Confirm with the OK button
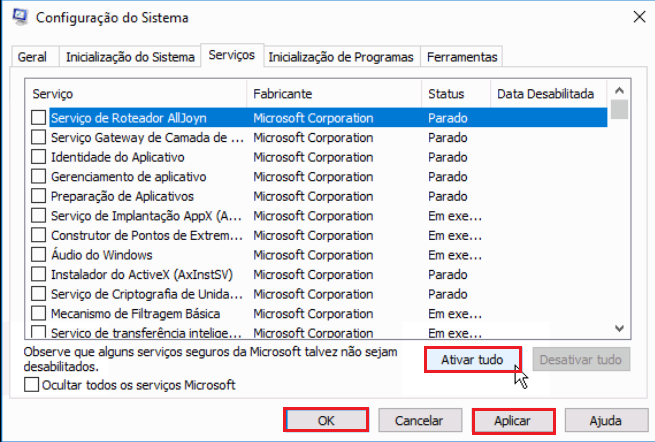The width and height of the screenshot is (655, 442). pos(326,420)
